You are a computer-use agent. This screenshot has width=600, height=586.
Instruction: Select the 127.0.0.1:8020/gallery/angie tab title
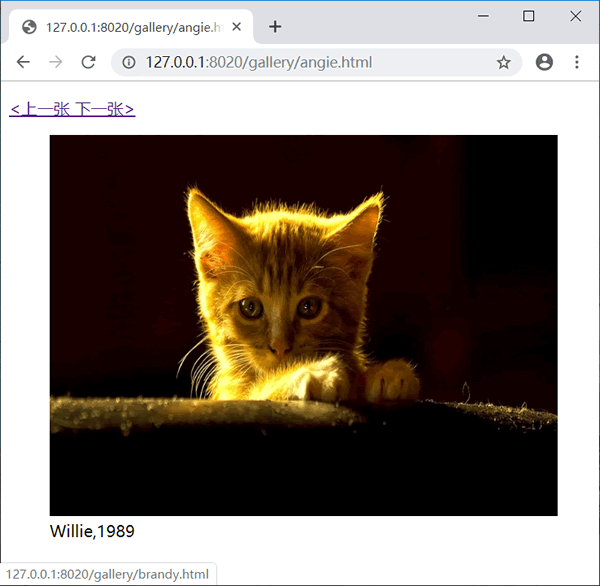(x=134, y=28)
